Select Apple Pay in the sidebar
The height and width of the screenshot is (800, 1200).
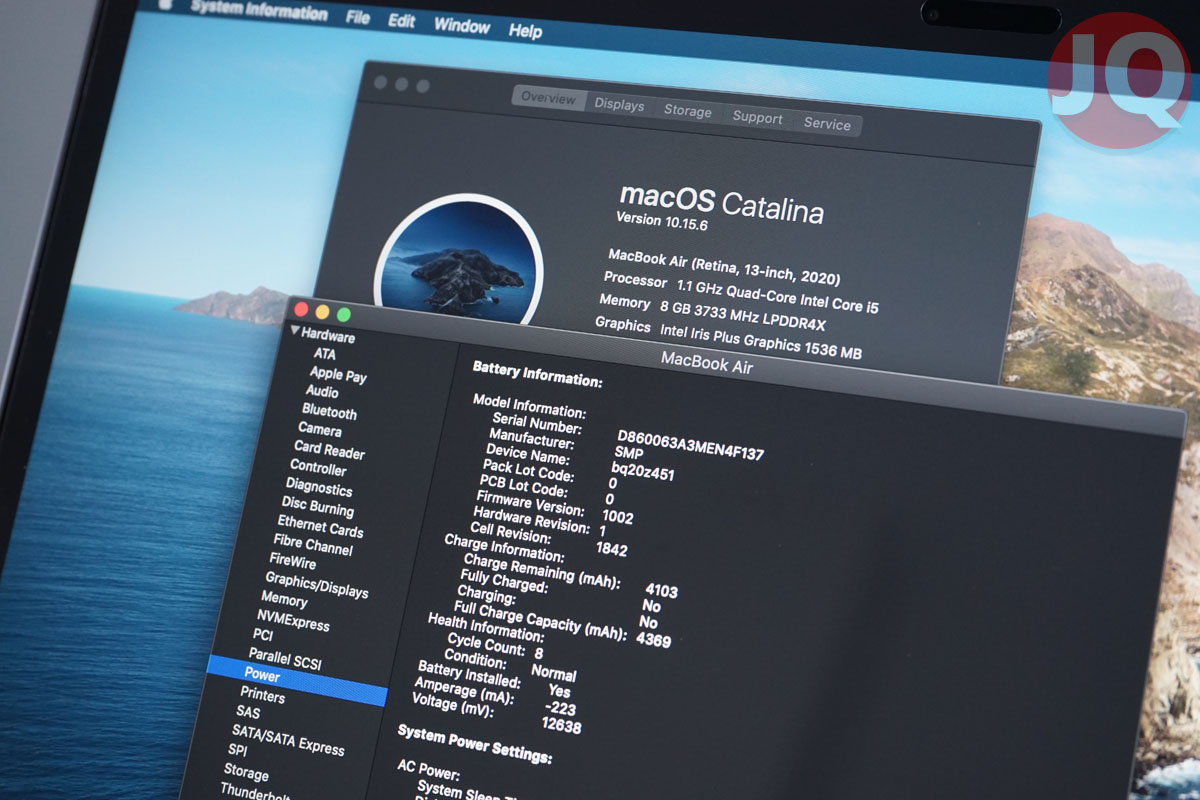pyautogui.click(x=338, y=375)
